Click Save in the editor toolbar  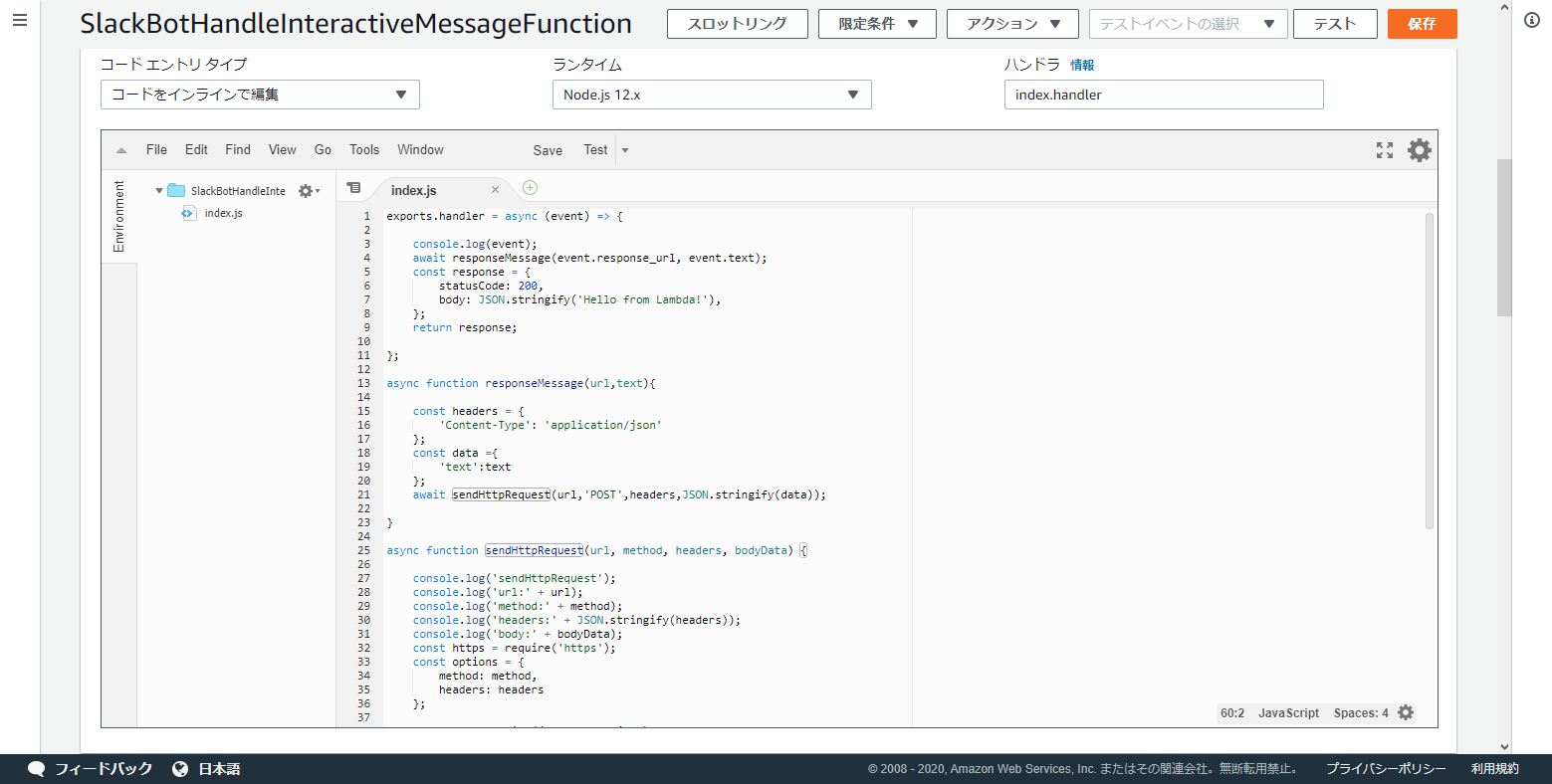coord(548,150)
